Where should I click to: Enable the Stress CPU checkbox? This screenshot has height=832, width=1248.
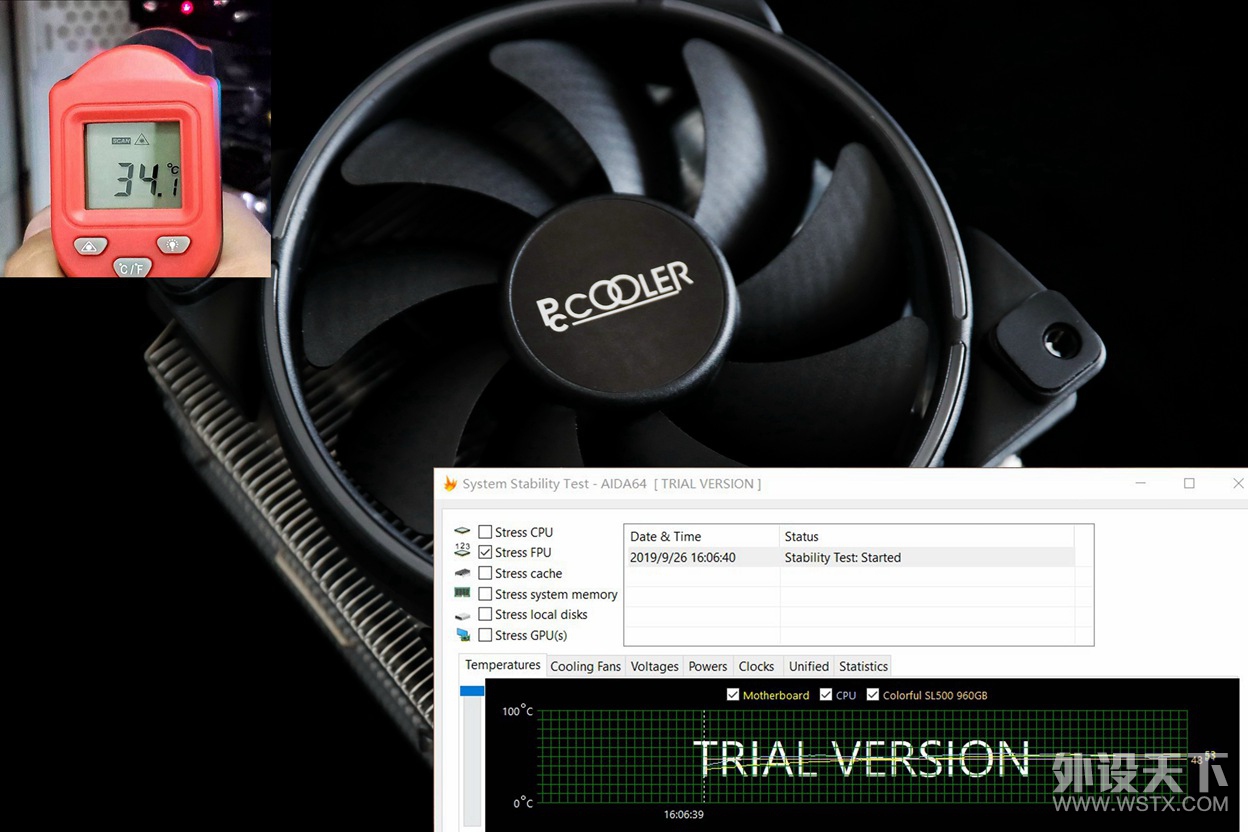point(485,532)
